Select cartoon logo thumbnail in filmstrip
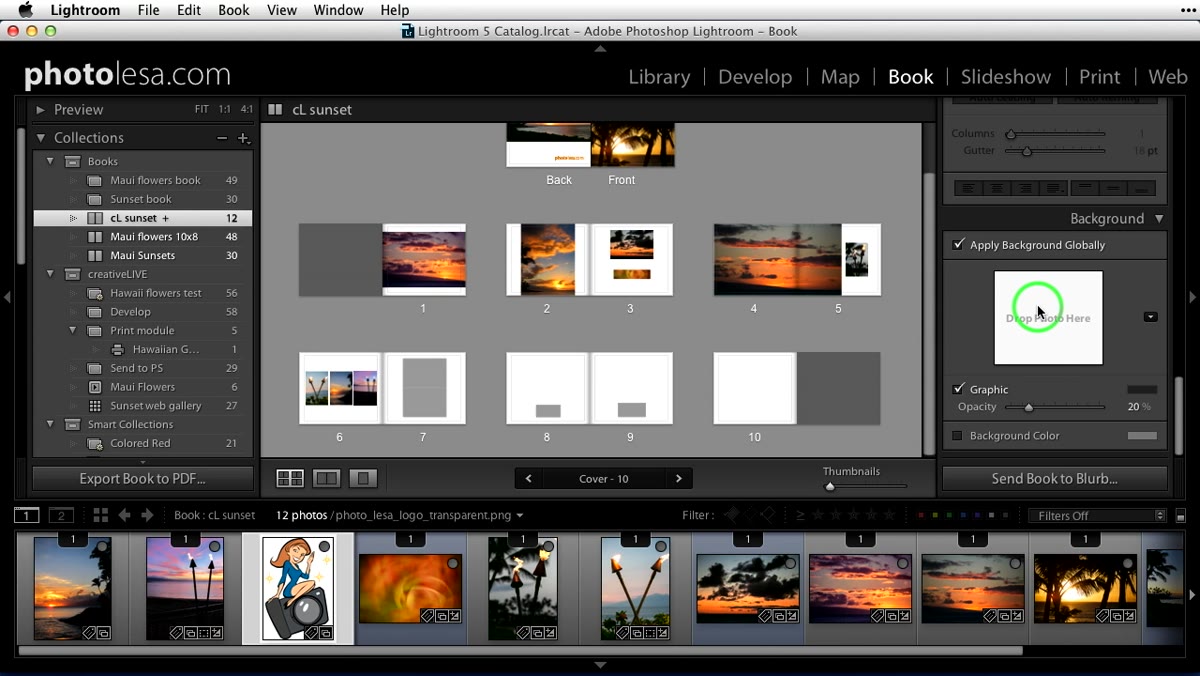The width and height of the screenshot is (1200, 676). [297, 588]
